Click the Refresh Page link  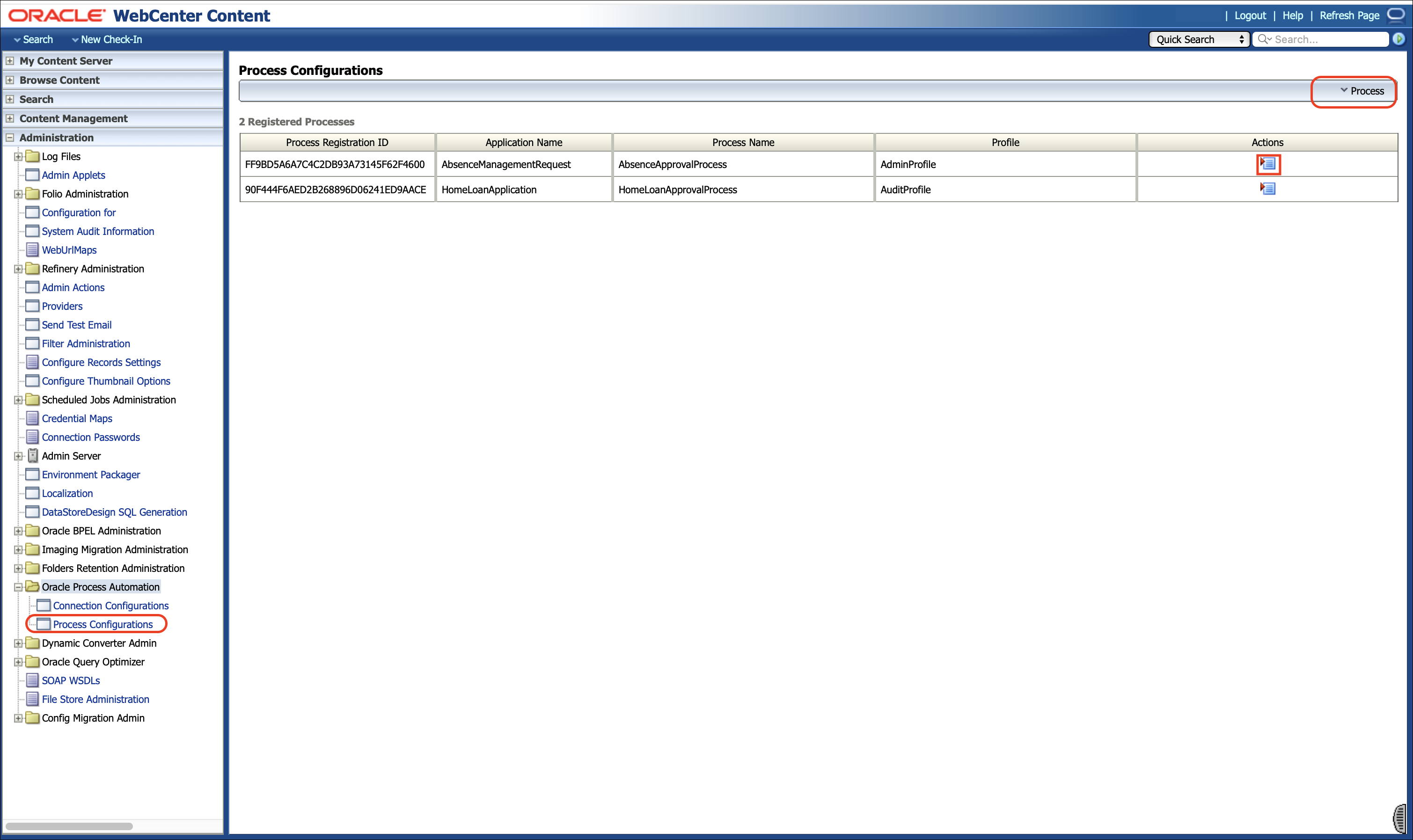(1349, 15)
